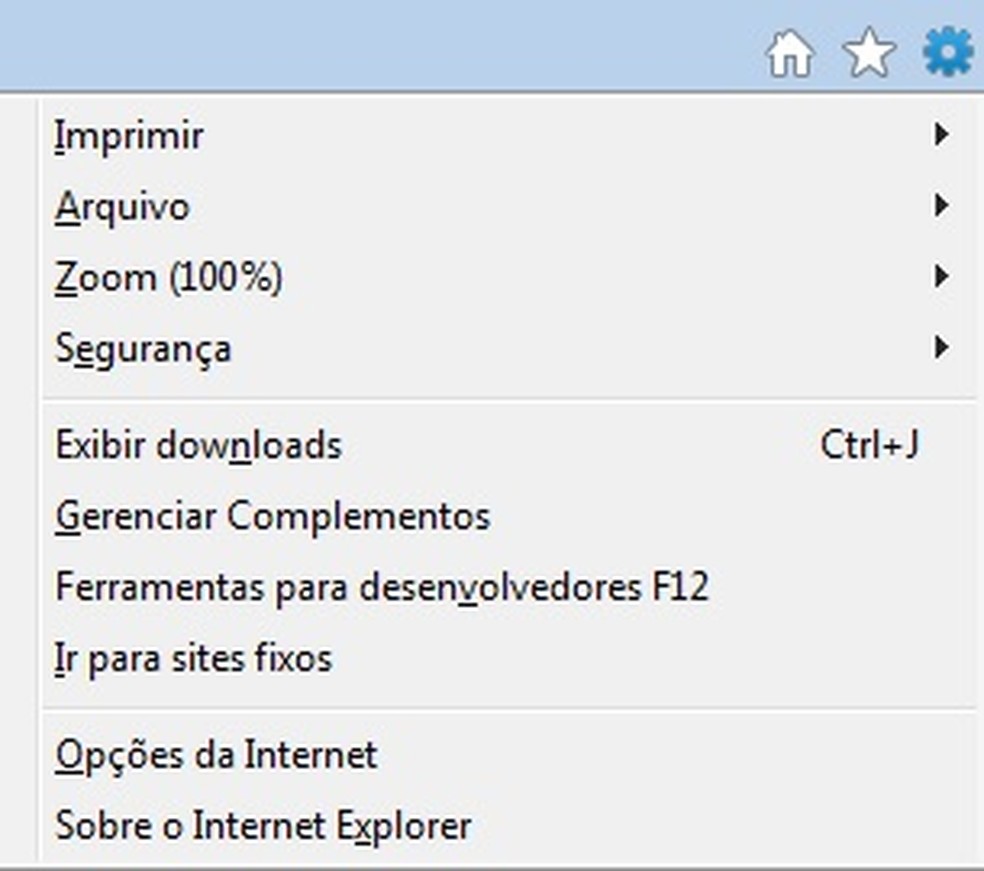The image size is (984, 871).
Task: Open Exibir downloads
Action: 198,445
